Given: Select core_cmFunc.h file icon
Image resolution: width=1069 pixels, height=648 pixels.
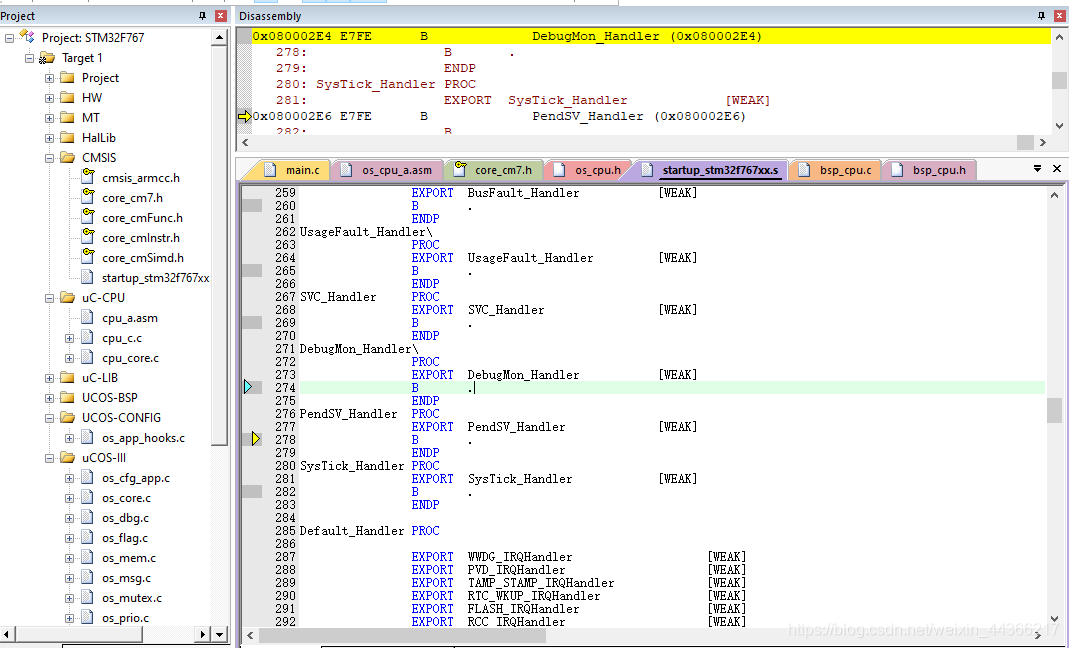Looking at the screenshot, I should pyautogui.click(x=87, y=216).
